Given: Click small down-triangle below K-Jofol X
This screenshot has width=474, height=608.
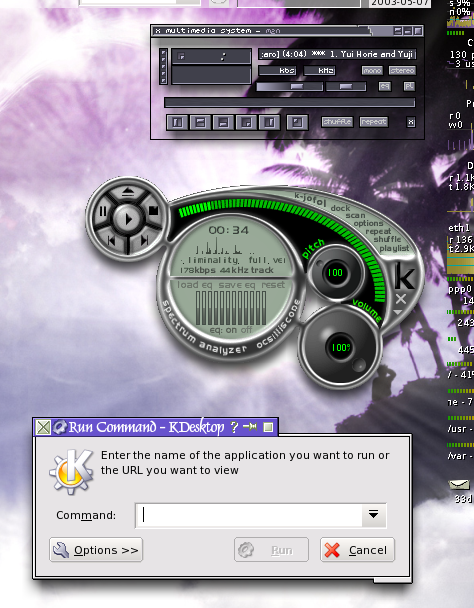Looking at the screenshot, I should tap(398, 312).
